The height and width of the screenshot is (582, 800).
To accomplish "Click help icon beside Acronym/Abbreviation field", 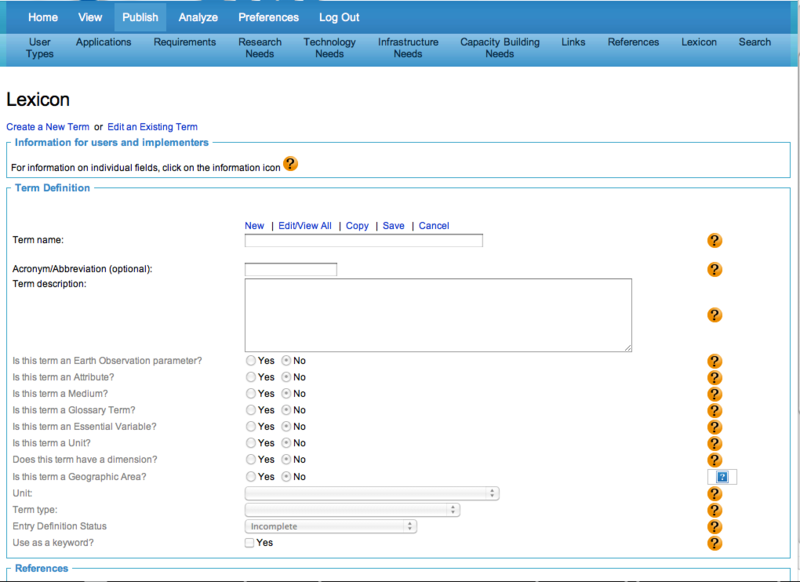I will 714,270.
